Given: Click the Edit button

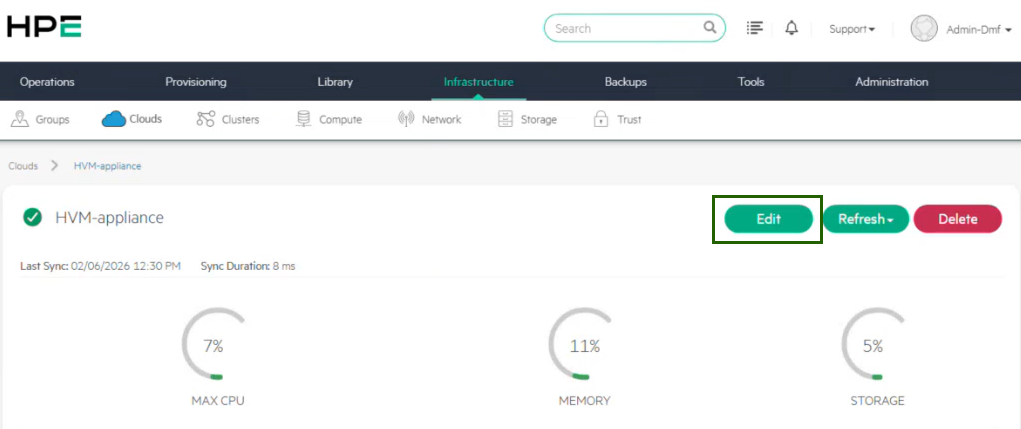Looking at the screenshot, I should [x=768, y=219].
